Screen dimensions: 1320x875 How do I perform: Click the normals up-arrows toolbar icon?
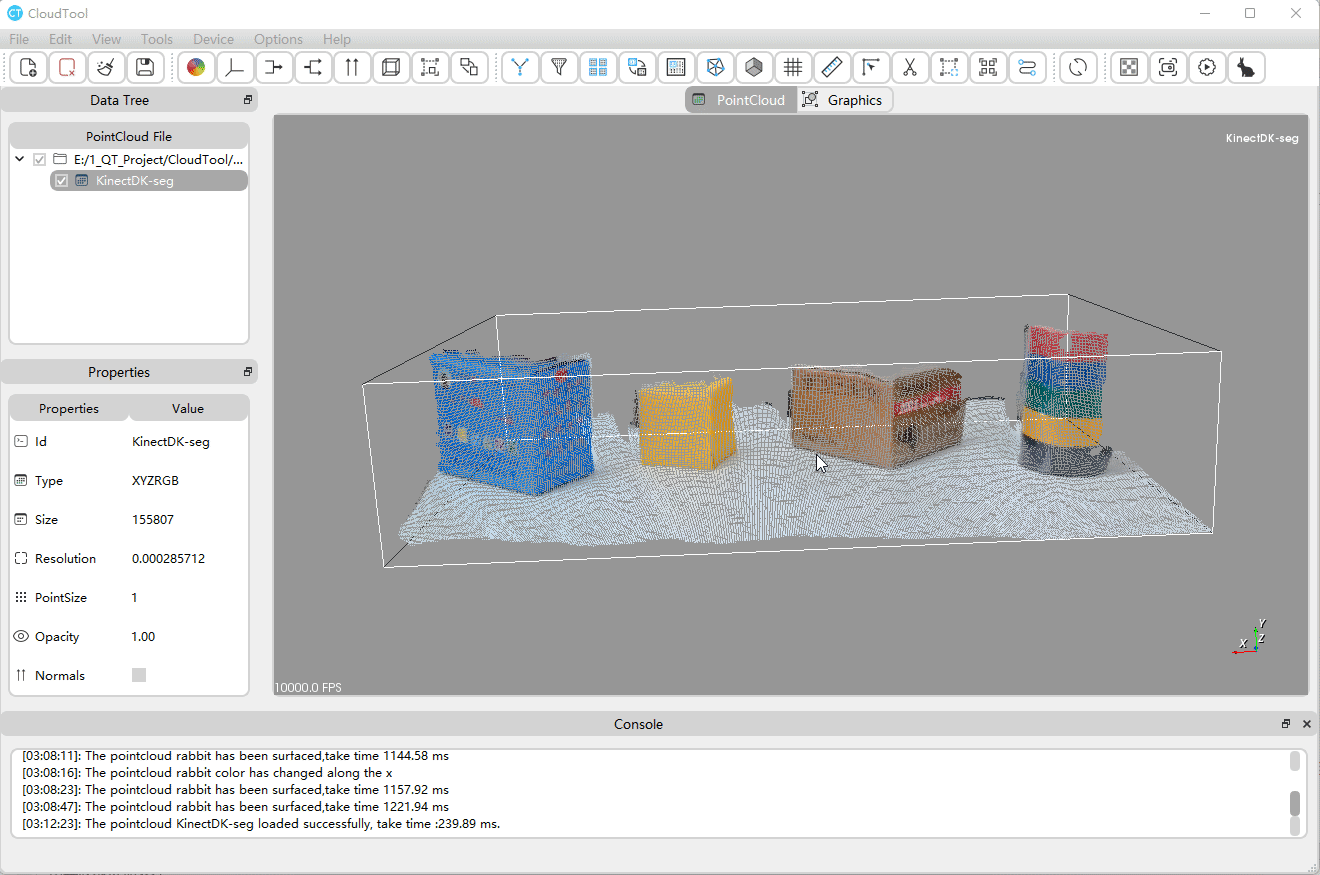point(352,67)
